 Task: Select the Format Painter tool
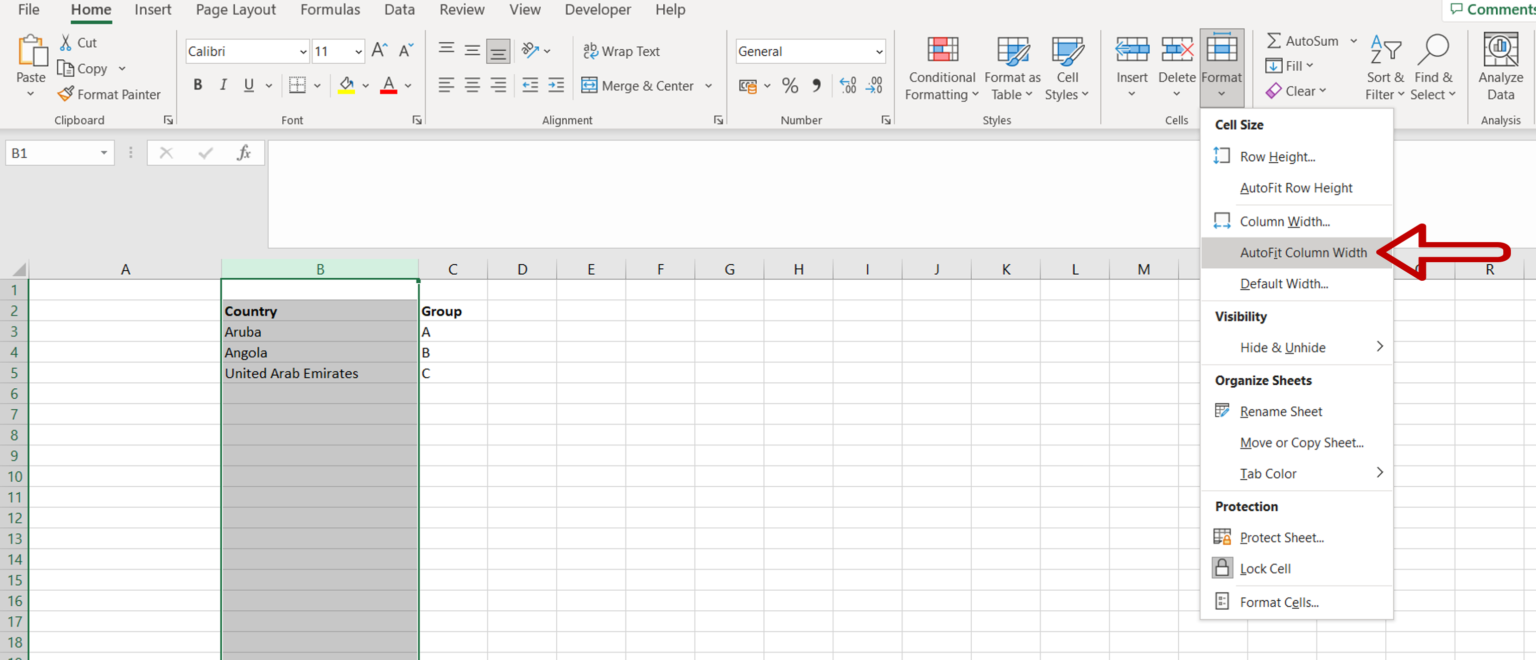pos(110,94)
